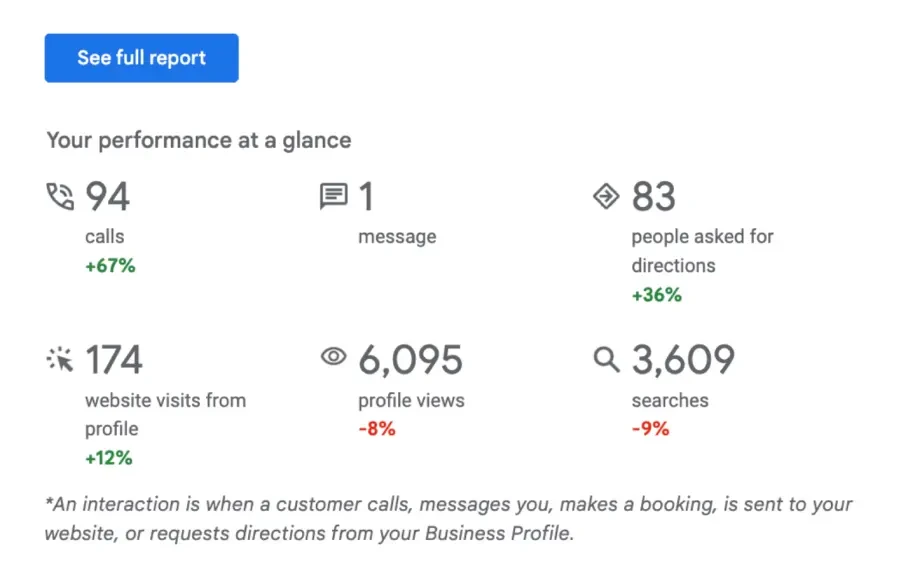The width and height of the screenshot is (908, 578).
Task: Click the +36% directions change
Action: (657, 295)
